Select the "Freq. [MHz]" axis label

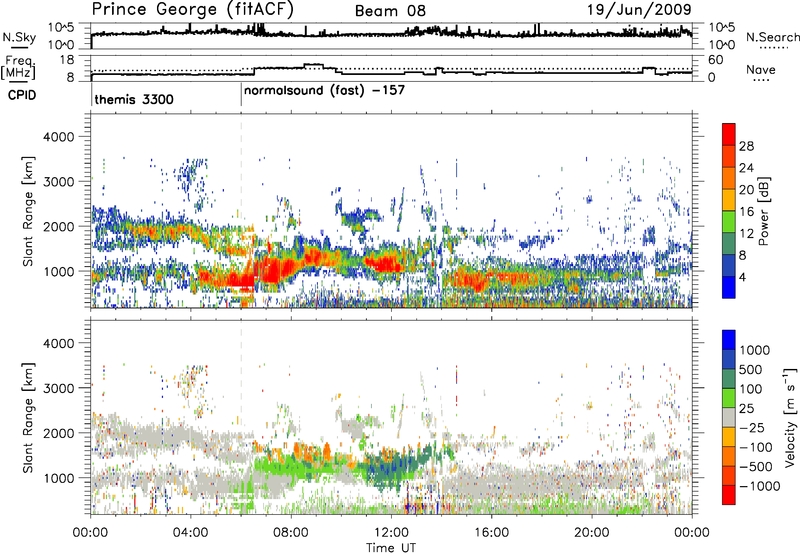[x=18, y=68]
